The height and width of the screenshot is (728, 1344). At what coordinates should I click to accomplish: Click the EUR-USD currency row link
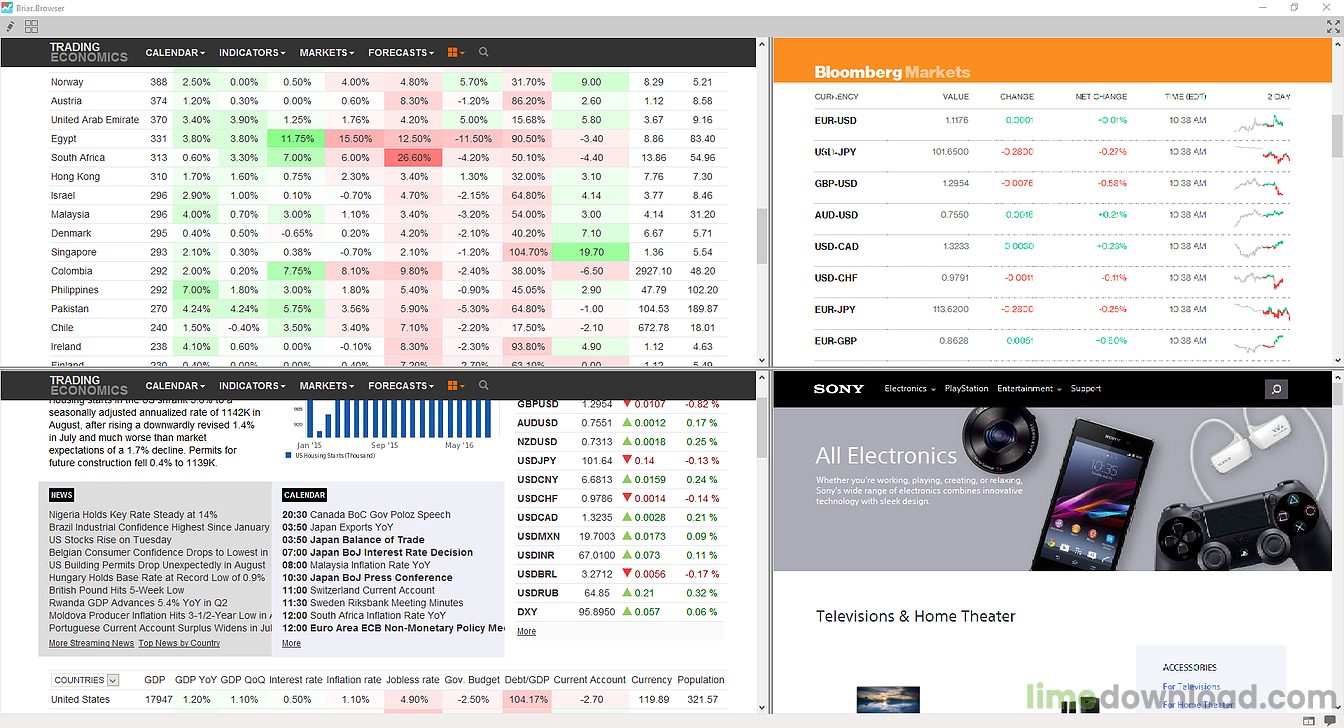pyautogui.click(x=835, y=121)
